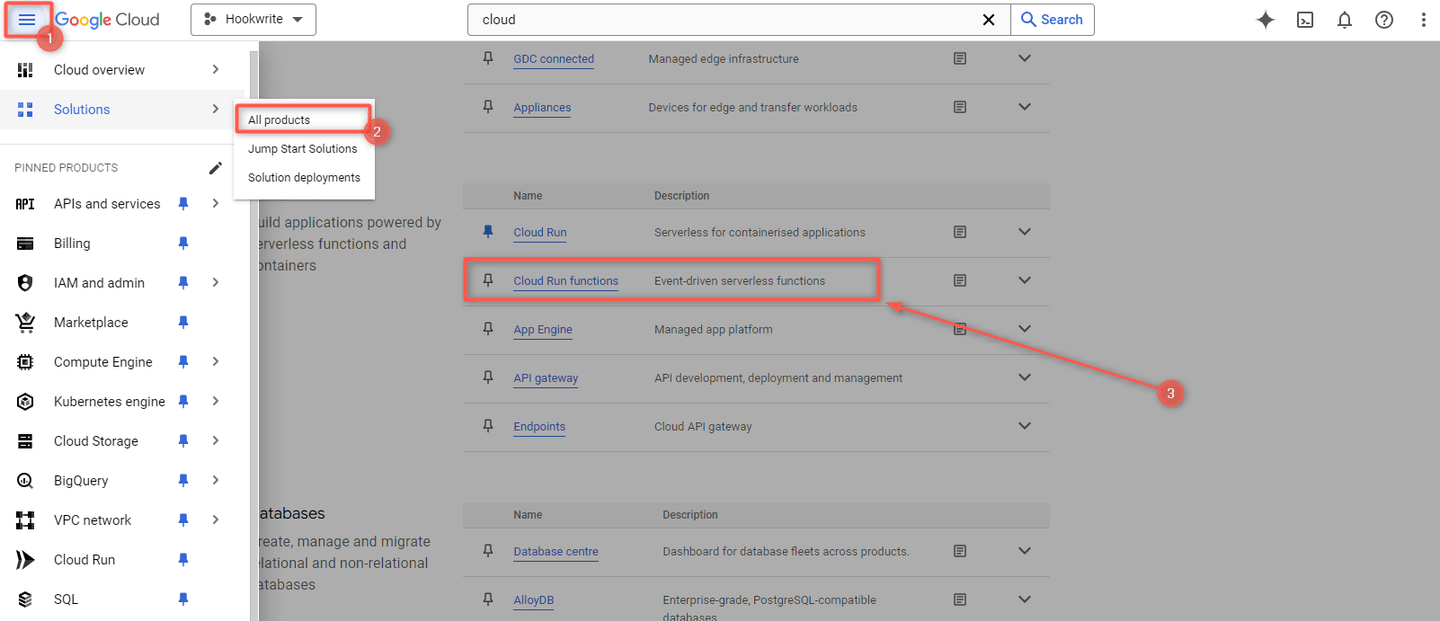Open the notifications bell
This screenshot has height=621, width=1440.
(1344, 19)
